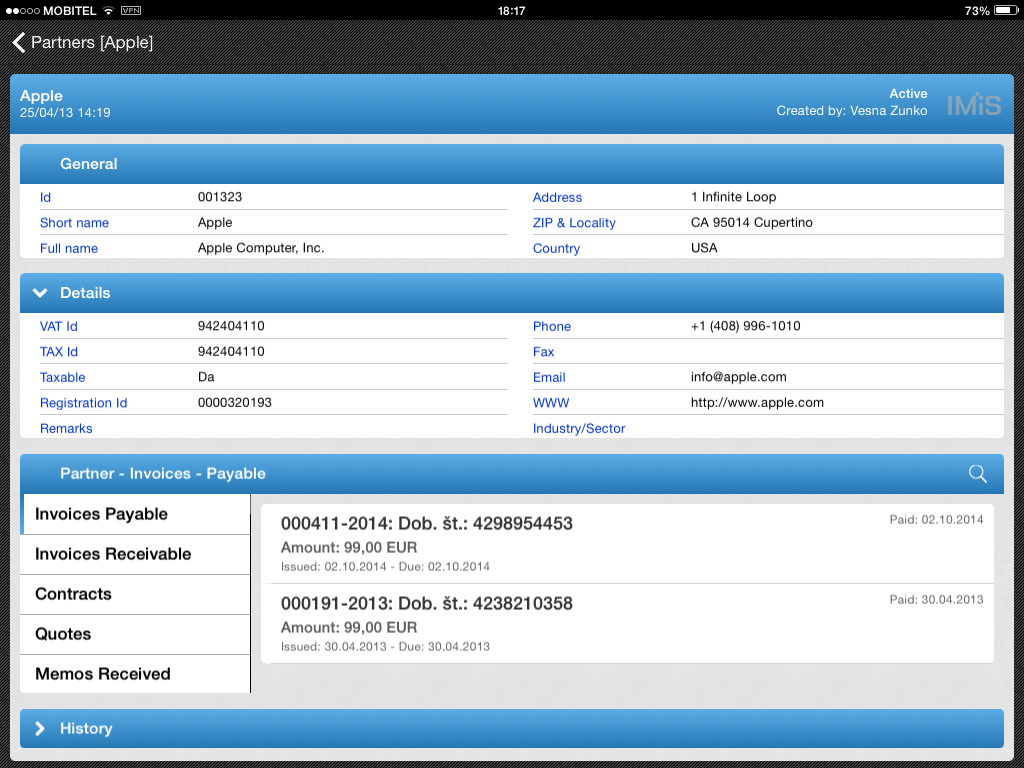Tap the ZIP & Locality label
Image resolution: width=1024 pixels, height=768 pixels.
click(574, 223)
